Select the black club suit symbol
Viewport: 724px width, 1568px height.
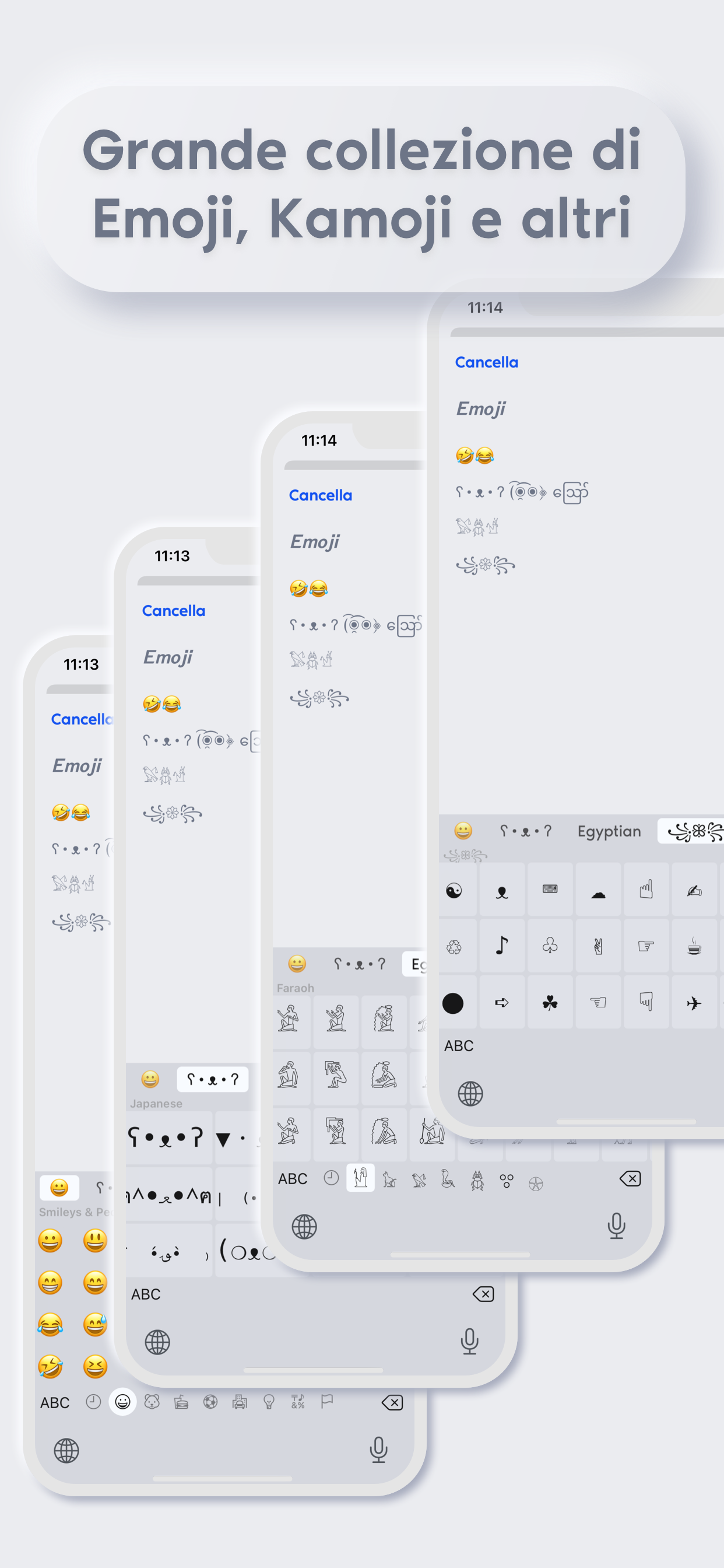[550, 1003]
